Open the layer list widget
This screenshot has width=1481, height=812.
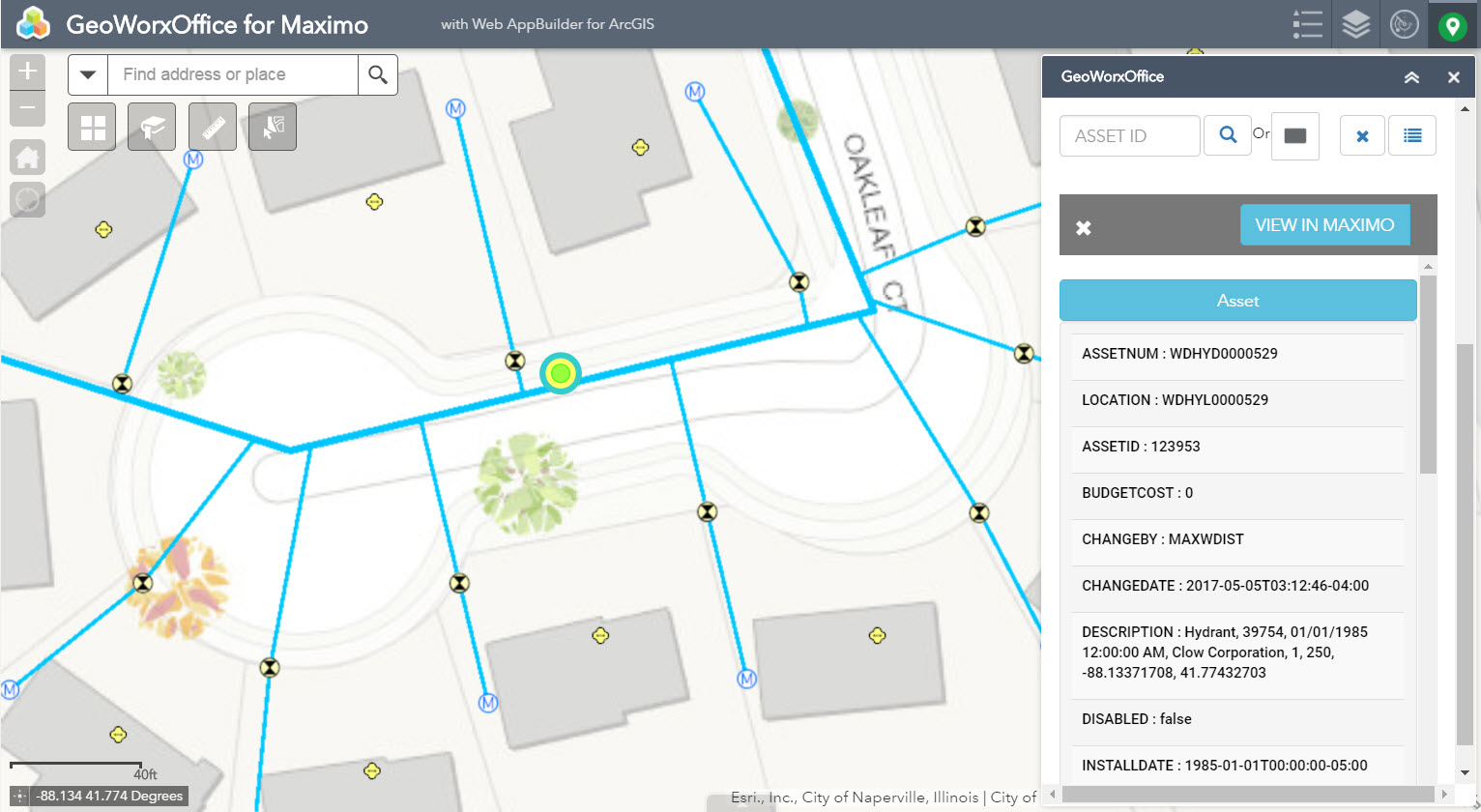pyautogui.click(x=1356, y=24)
